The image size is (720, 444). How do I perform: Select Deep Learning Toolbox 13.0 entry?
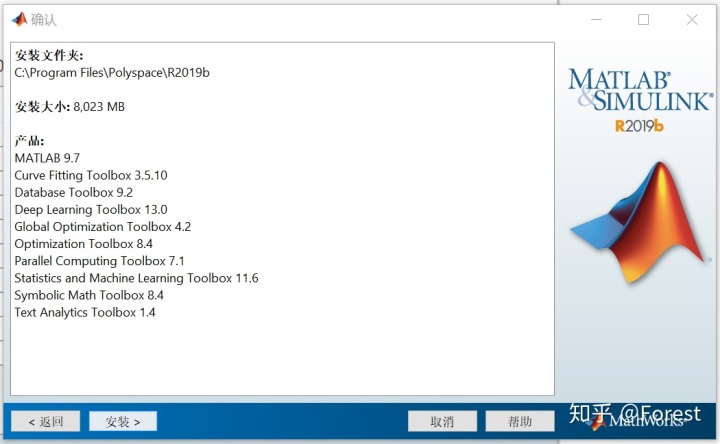pos(91,209)
